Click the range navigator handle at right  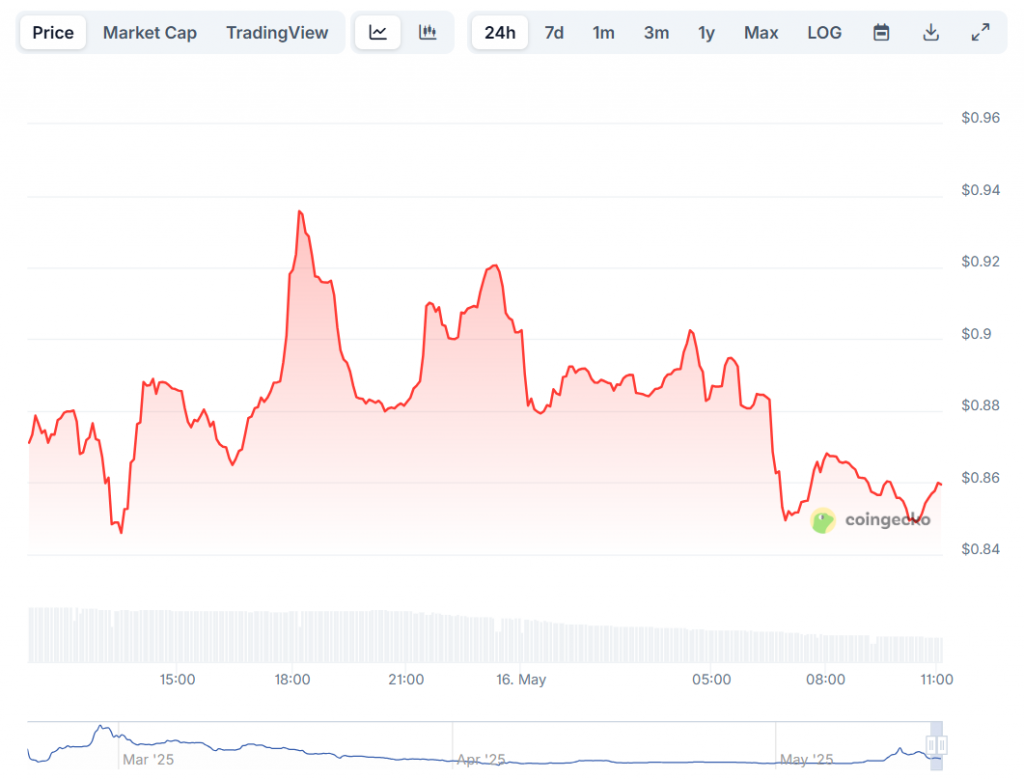(x=937, y=745)
